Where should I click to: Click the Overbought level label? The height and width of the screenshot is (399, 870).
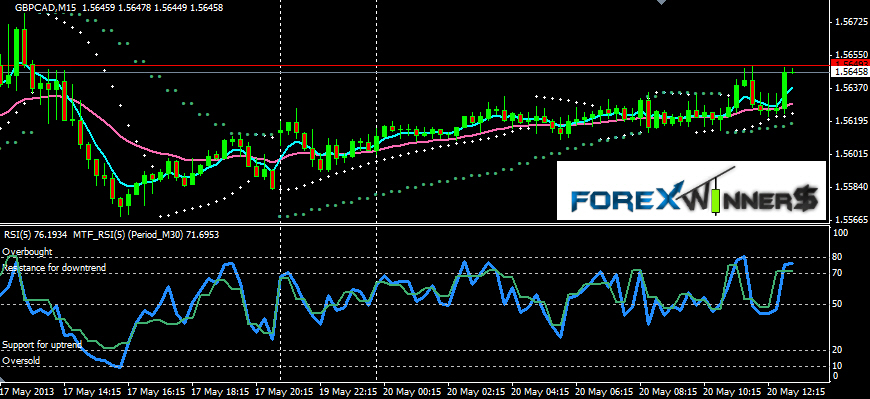(27, 252)
